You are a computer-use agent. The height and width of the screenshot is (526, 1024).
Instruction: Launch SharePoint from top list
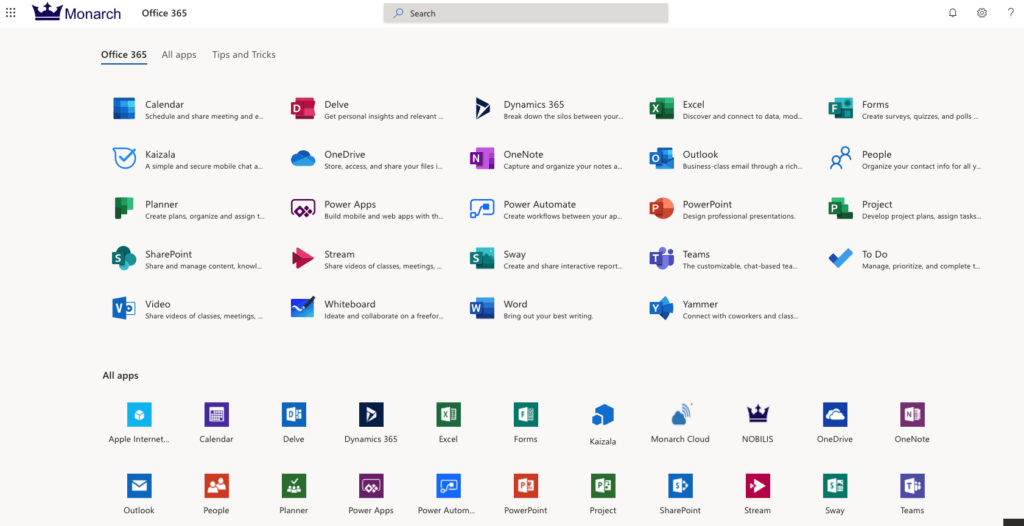(x=188, y=259)
